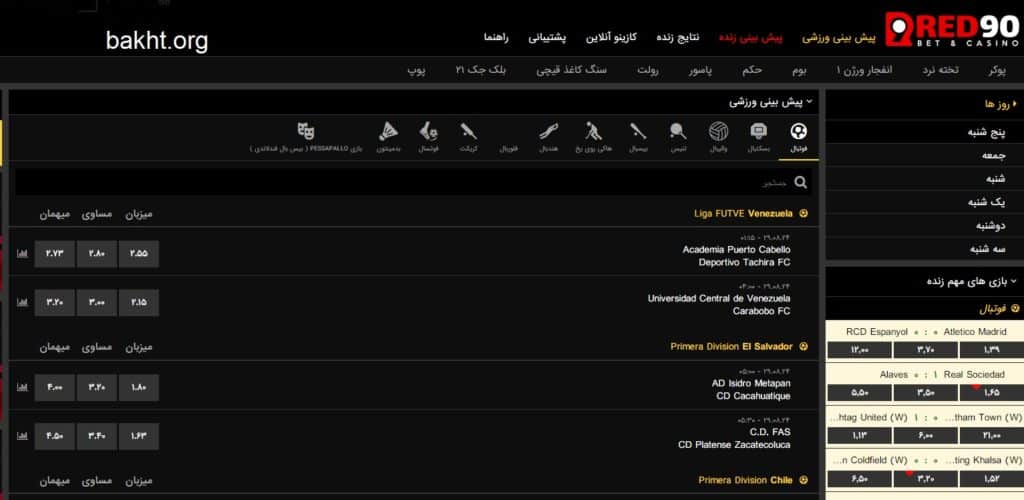Open statistics chart icon for Academia Puerto Cabello match

[x=22, y=253]
